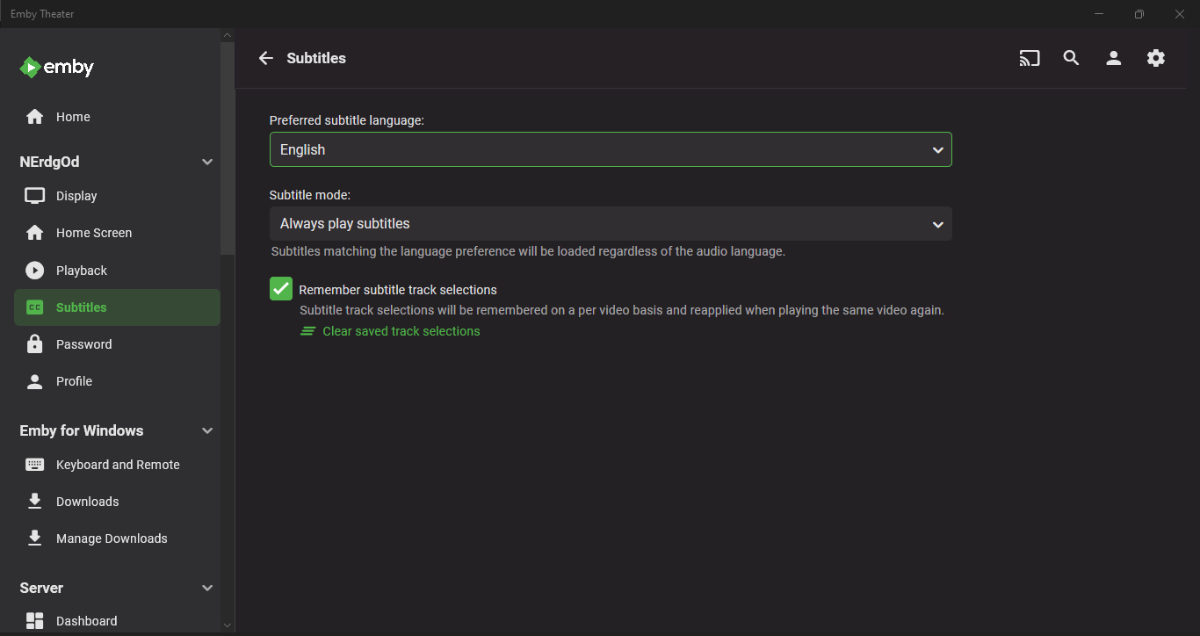
Task: Open the user profile icon in header
Action: (1113, 58)
